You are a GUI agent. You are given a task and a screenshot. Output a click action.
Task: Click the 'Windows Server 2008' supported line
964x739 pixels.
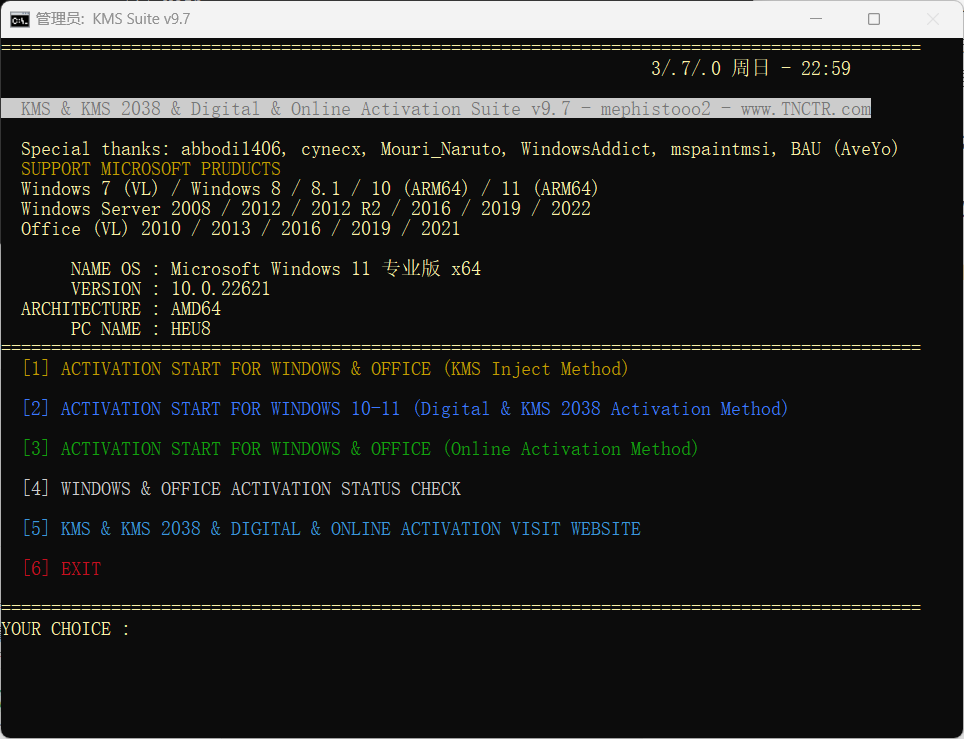click(306, 209)
